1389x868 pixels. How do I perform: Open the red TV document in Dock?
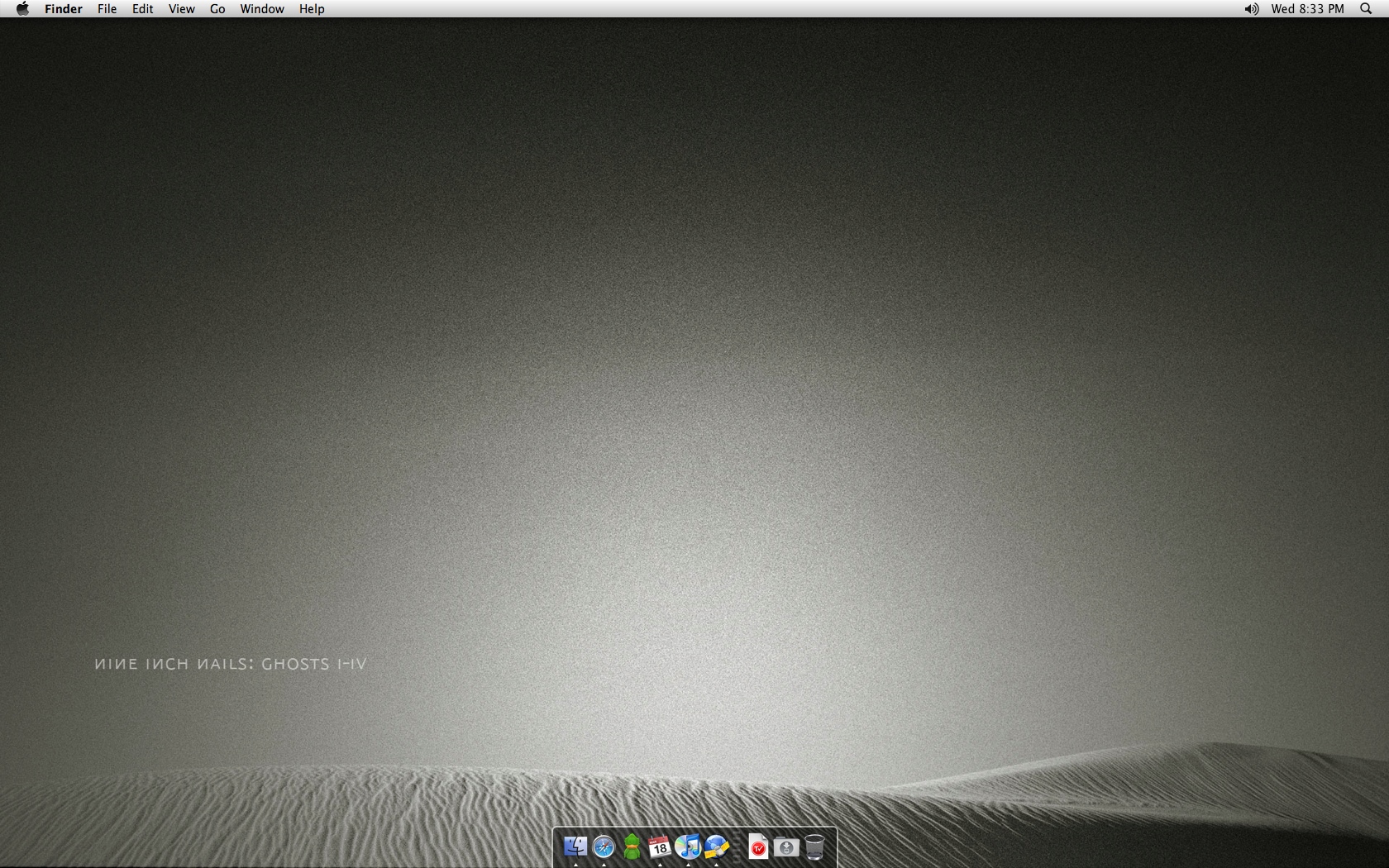pyautogui.click(x=758, y=847)
